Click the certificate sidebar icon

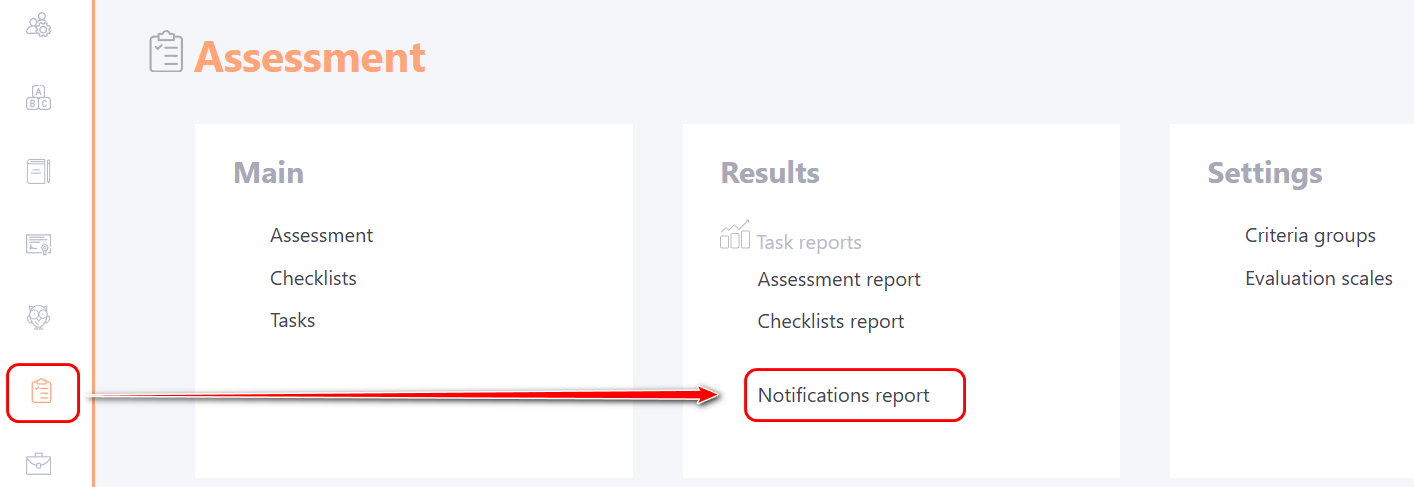pyautogui.click(x=39, y=244)
